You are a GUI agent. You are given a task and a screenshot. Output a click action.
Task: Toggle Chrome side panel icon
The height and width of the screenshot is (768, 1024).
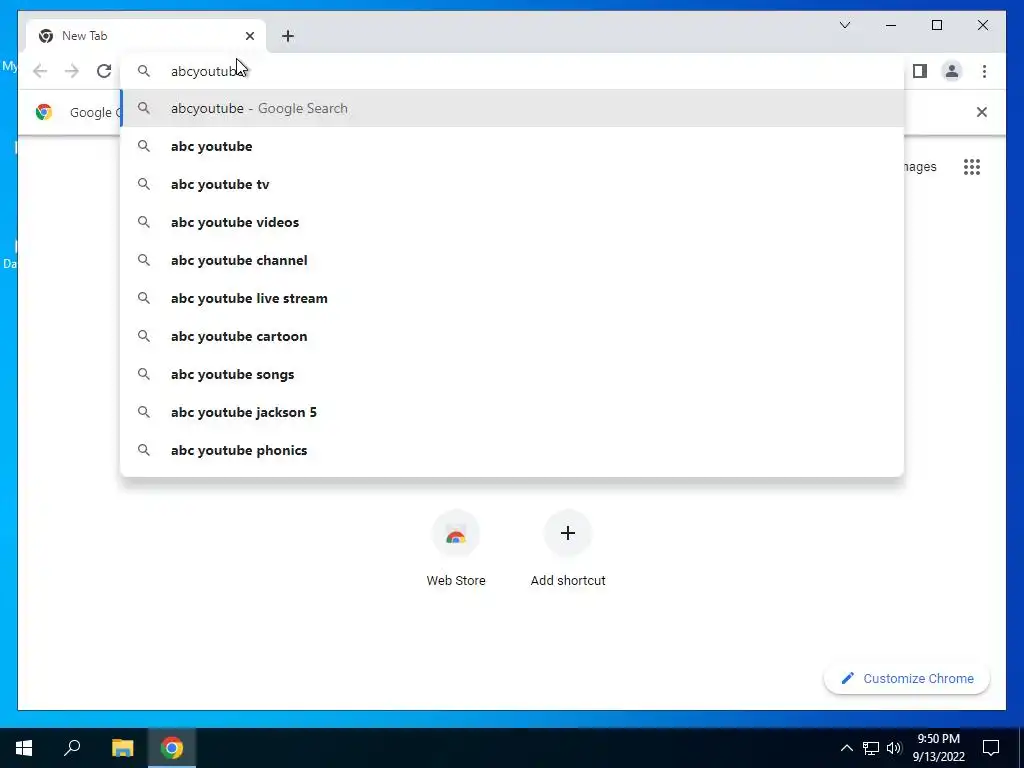pyautogui.click(x=920, y=71)
